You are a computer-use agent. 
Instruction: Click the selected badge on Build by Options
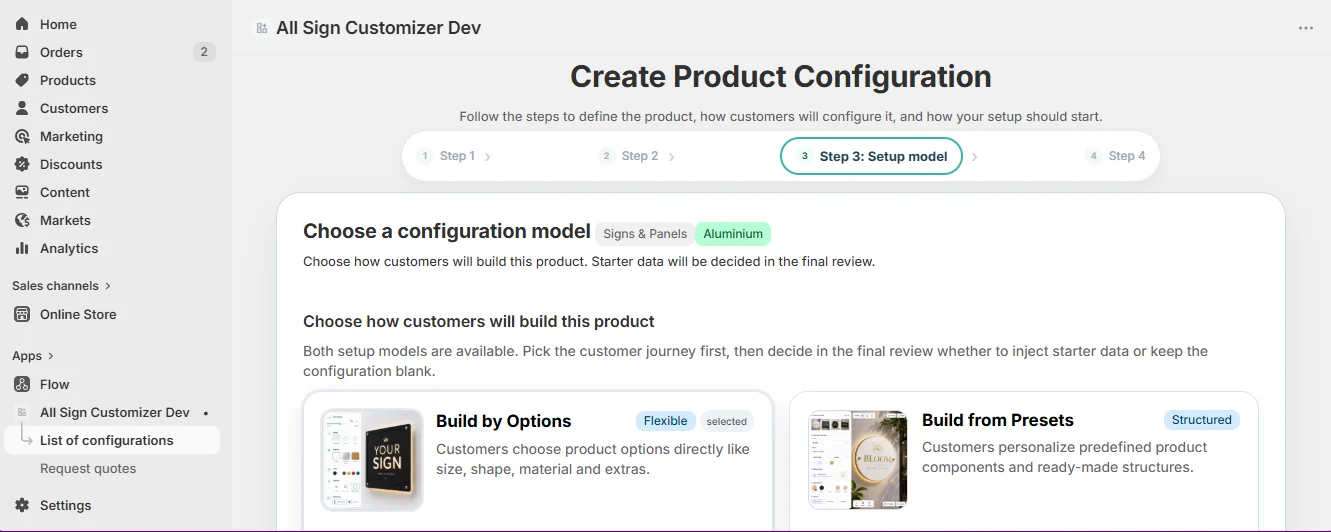click(727, 421)
